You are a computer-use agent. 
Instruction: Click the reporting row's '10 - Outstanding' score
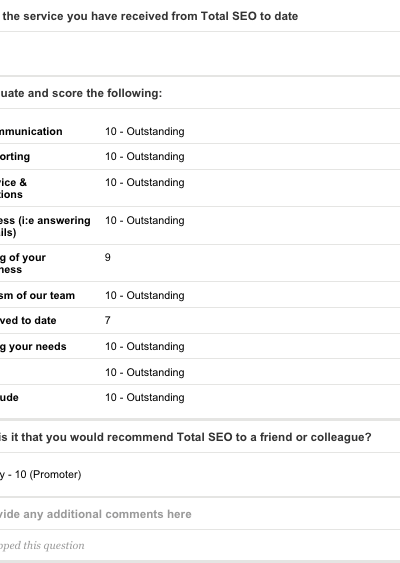coord(145,157)
